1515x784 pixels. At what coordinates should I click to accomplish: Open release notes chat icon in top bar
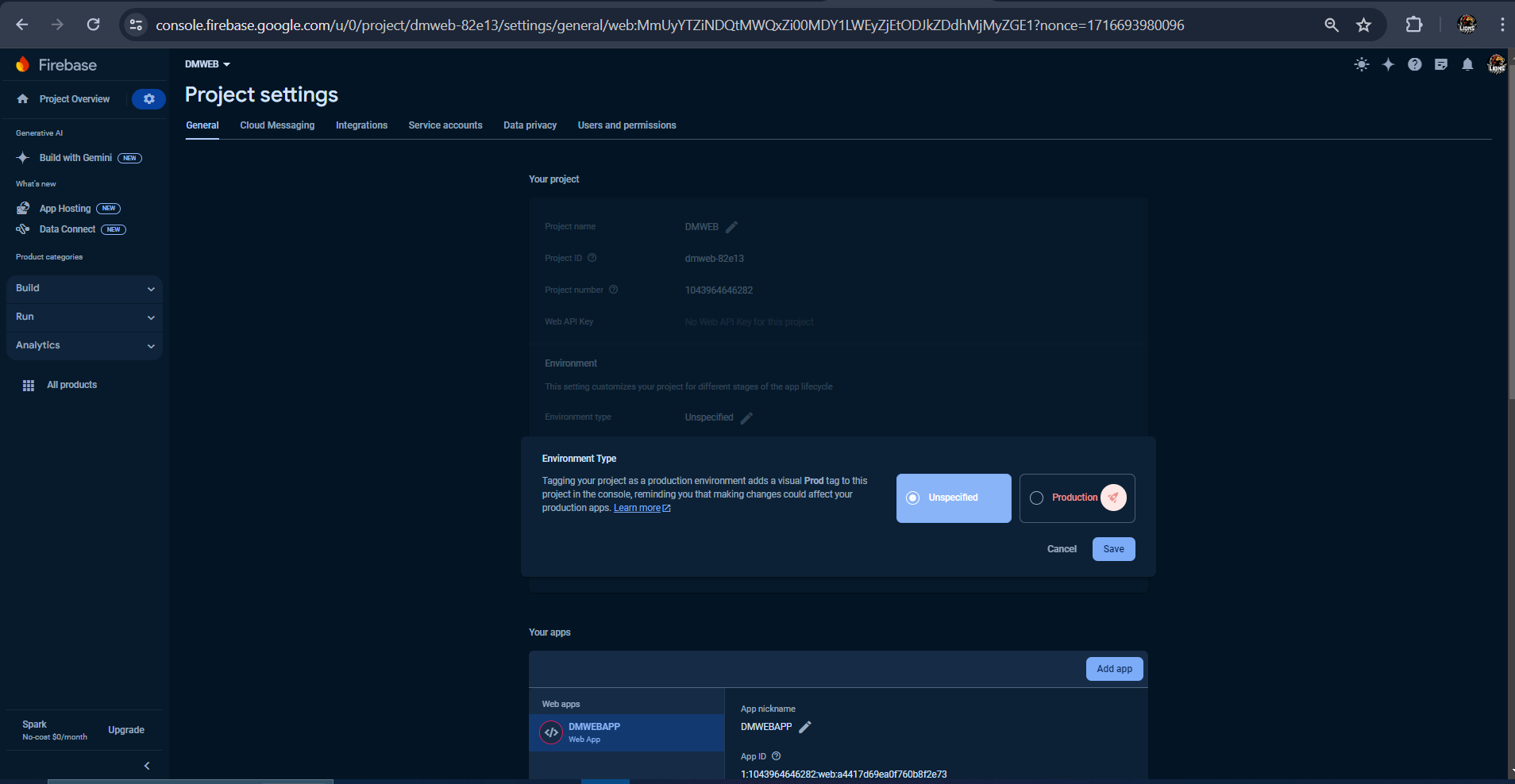(1441, 65)
